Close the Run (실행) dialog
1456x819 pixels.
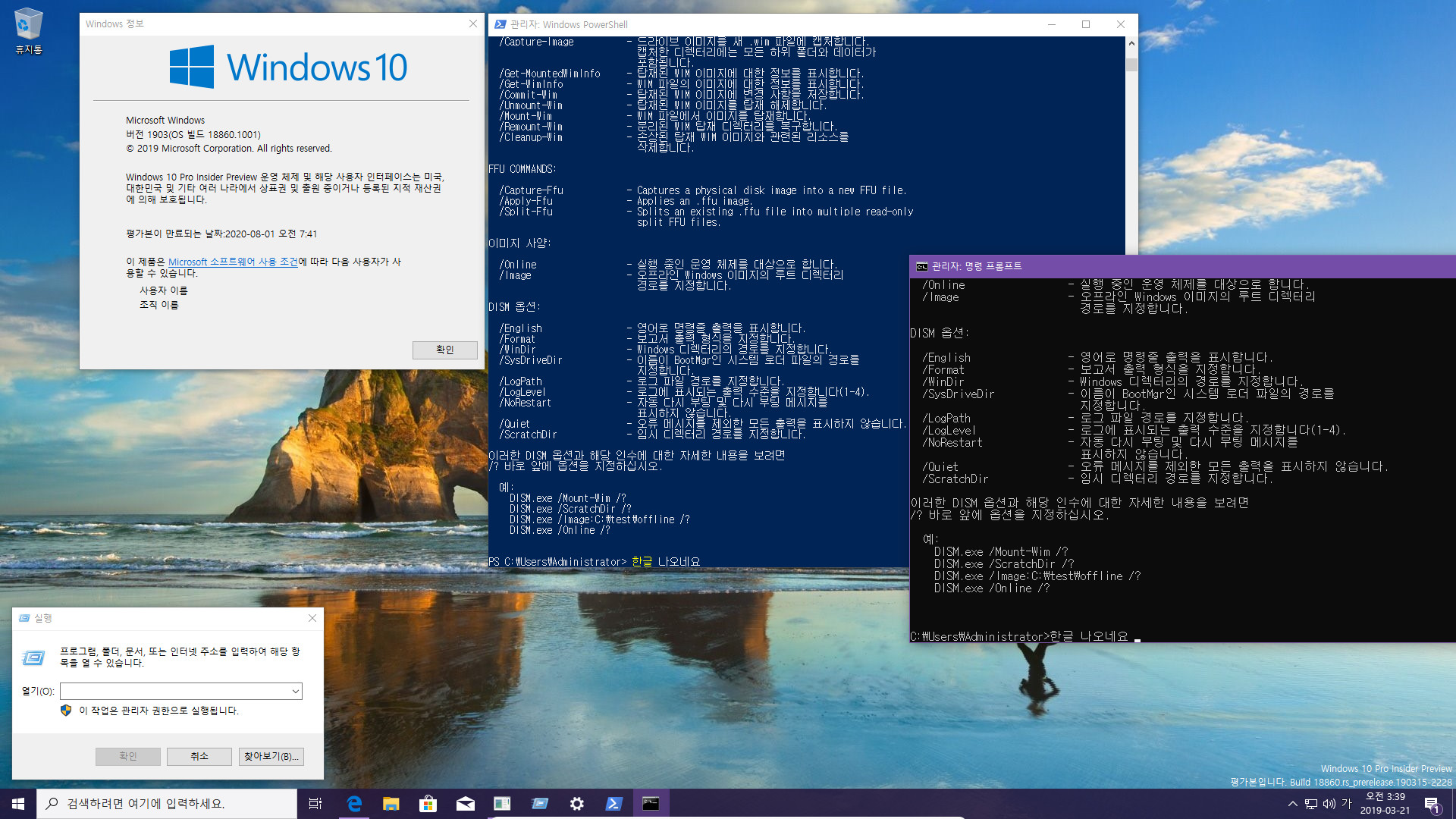tap(312, 618)
